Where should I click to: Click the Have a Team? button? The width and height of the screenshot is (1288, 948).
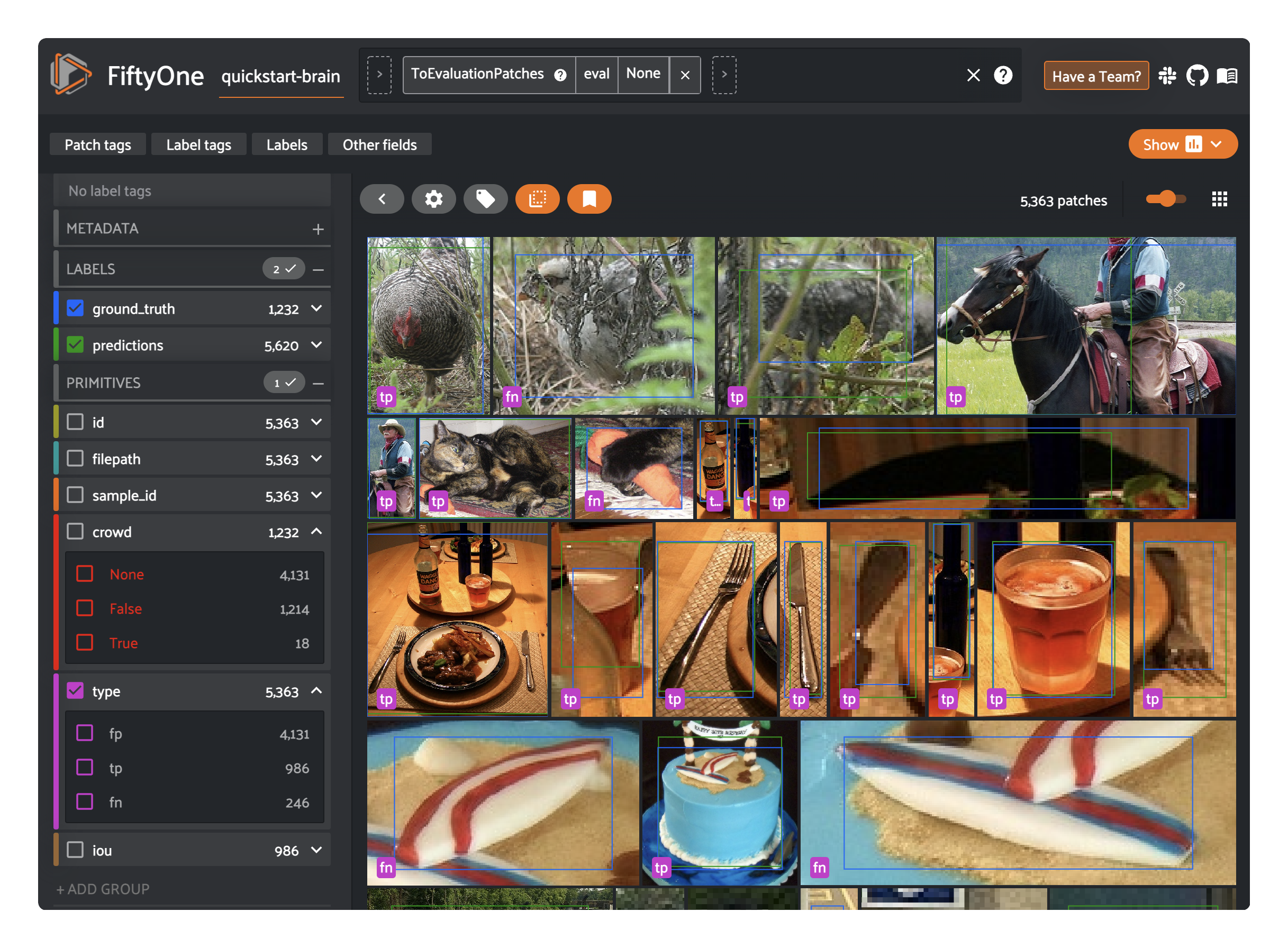(1096, 76)
